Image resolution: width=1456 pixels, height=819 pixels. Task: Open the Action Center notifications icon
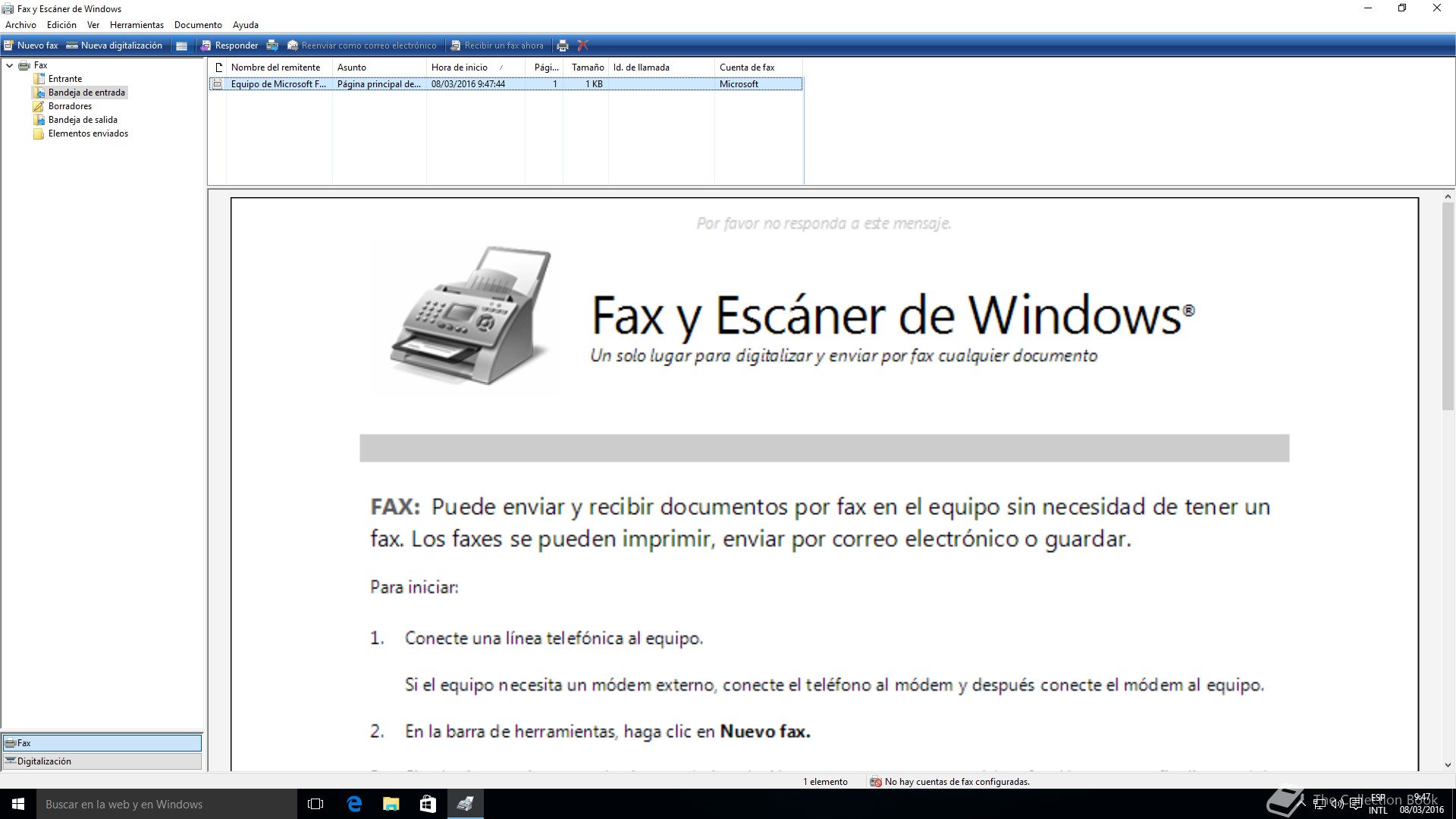coord(1356,804)
